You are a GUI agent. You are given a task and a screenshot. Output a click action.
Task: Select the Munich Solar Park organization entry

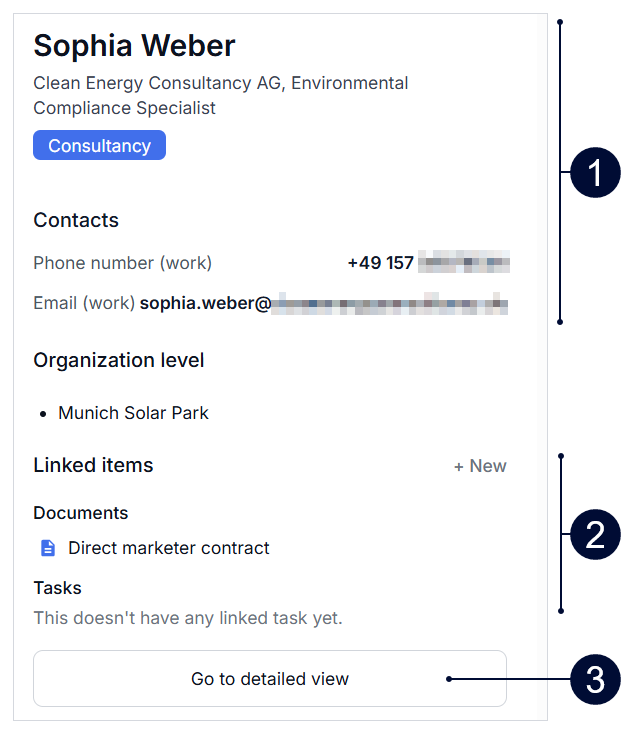133,413
